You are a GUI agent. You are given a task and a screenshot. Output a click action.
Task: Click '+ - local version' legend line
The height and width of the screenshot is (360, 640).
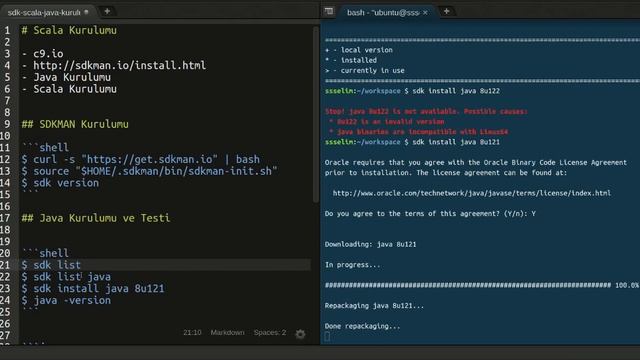tap(359, 50)
